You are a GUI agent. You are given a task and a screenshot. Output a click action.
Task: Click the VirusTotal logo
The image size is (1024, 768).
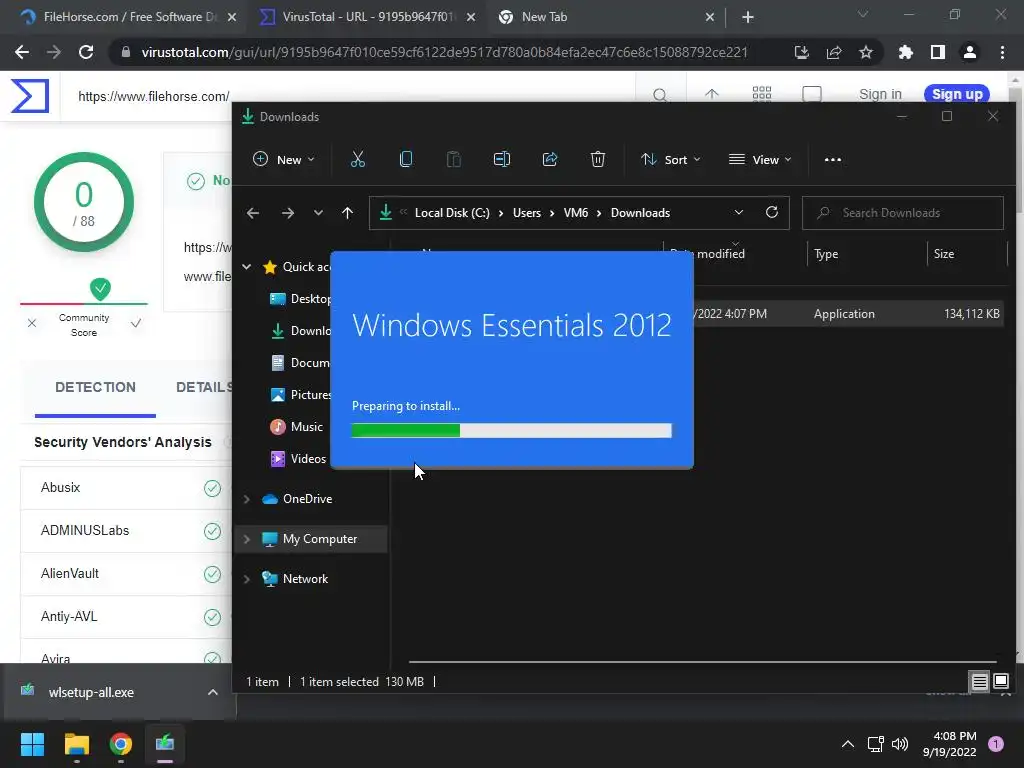30,95
